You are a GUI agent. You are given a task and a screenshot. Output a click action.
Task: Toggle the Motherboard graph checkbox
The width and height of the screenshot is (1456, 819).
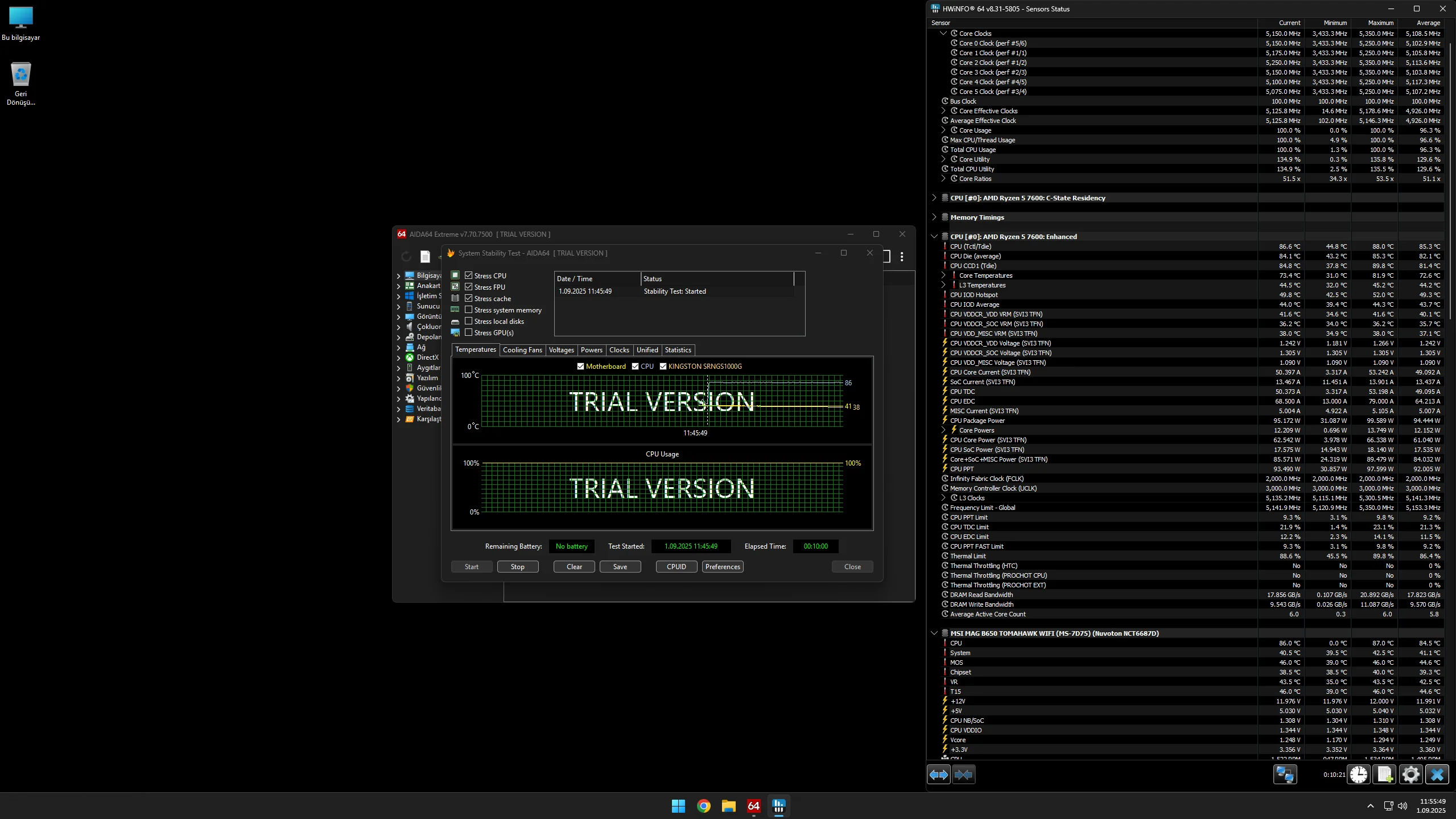pos(580,367)
